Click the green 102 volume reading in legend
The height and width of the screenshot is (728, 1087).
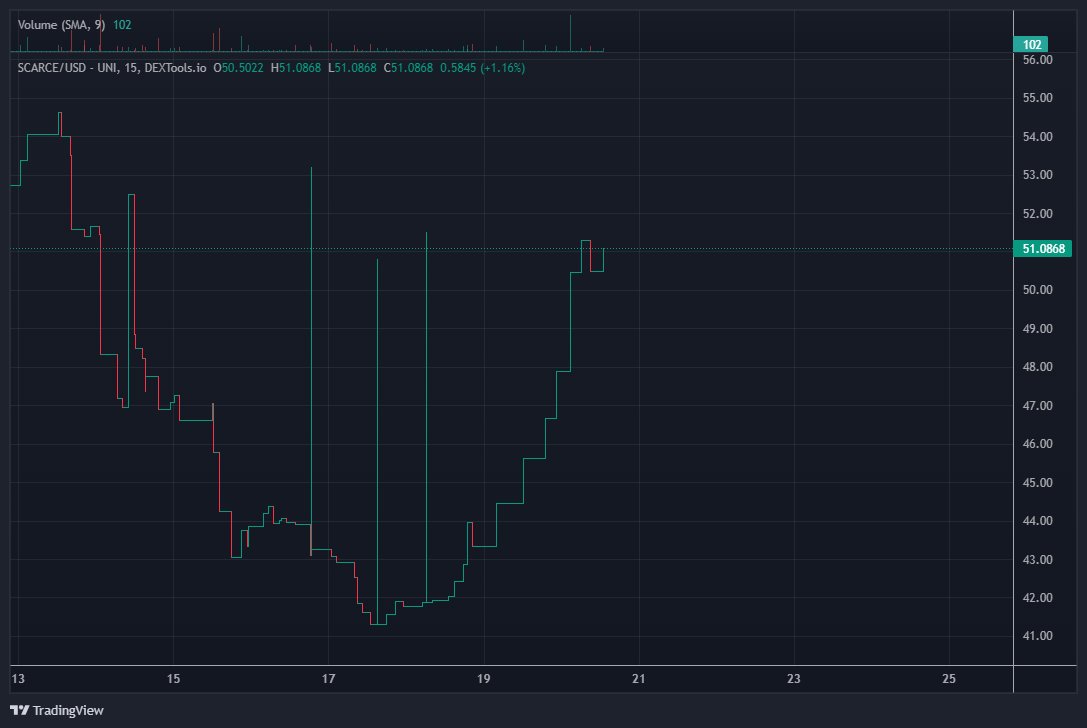[x=121, y=25]
